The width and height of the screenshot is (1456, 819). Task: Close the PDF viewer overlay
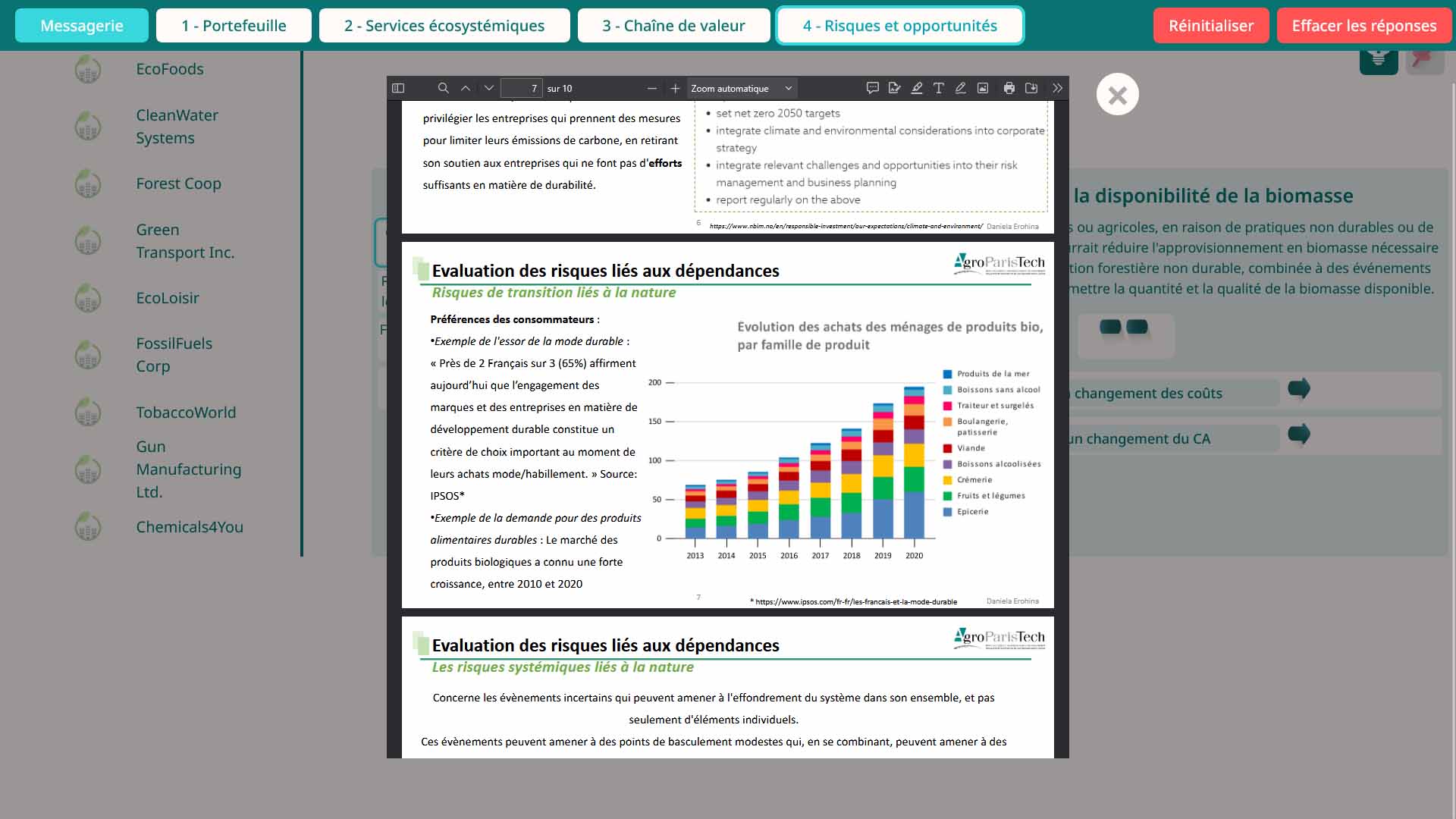pyautogui.click(x=1117, y=95)
